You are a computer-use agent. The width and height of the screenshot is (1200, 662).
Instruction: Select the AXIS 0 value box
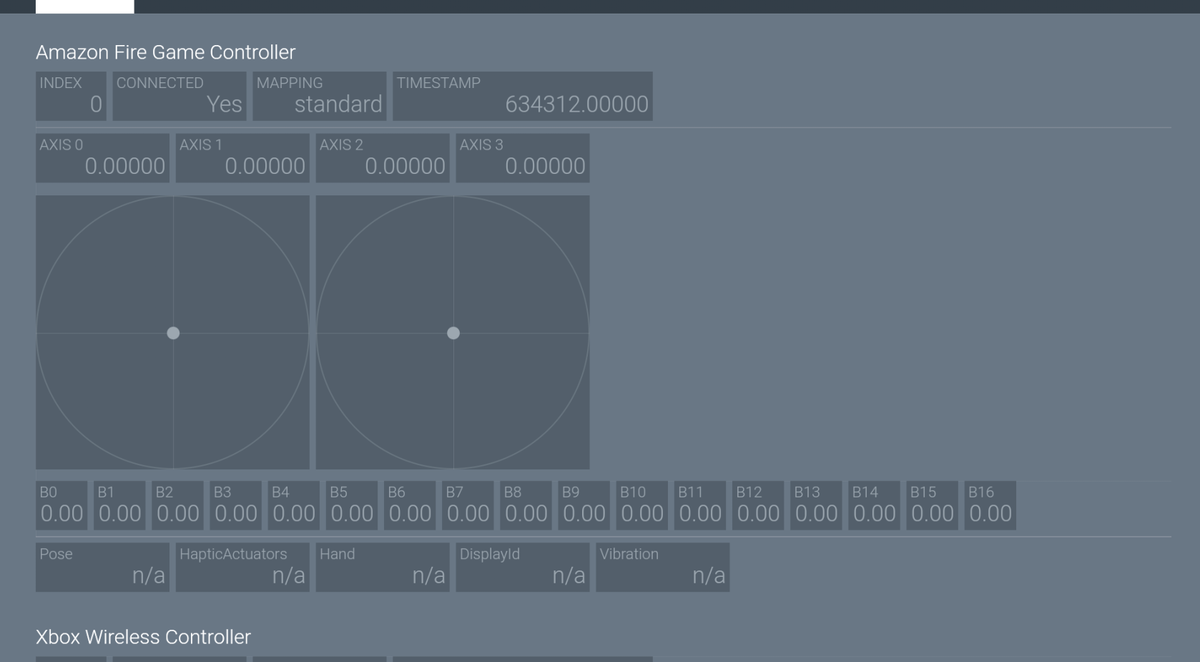point(103,158)
